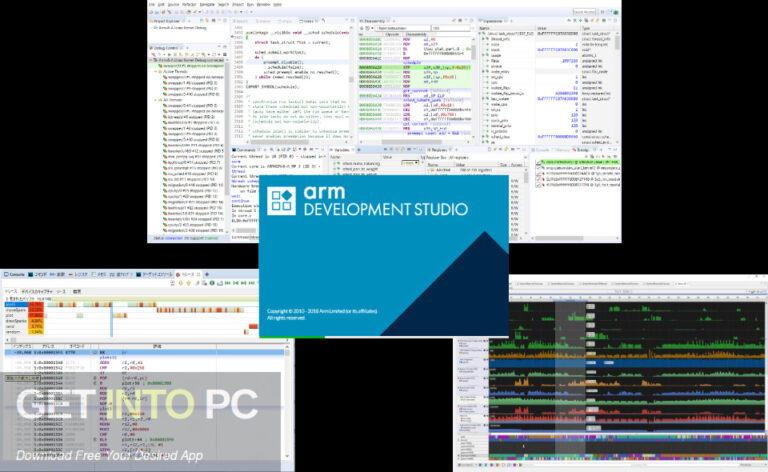Click the last green navigation arrow in trace toolbar
The image size is (768, 472).
[252, 283]
